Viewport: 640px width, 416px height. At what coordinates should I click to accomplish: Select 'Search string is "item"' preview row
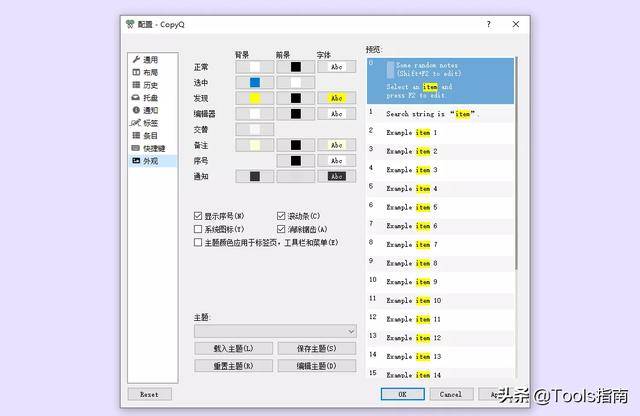point(440,114)
